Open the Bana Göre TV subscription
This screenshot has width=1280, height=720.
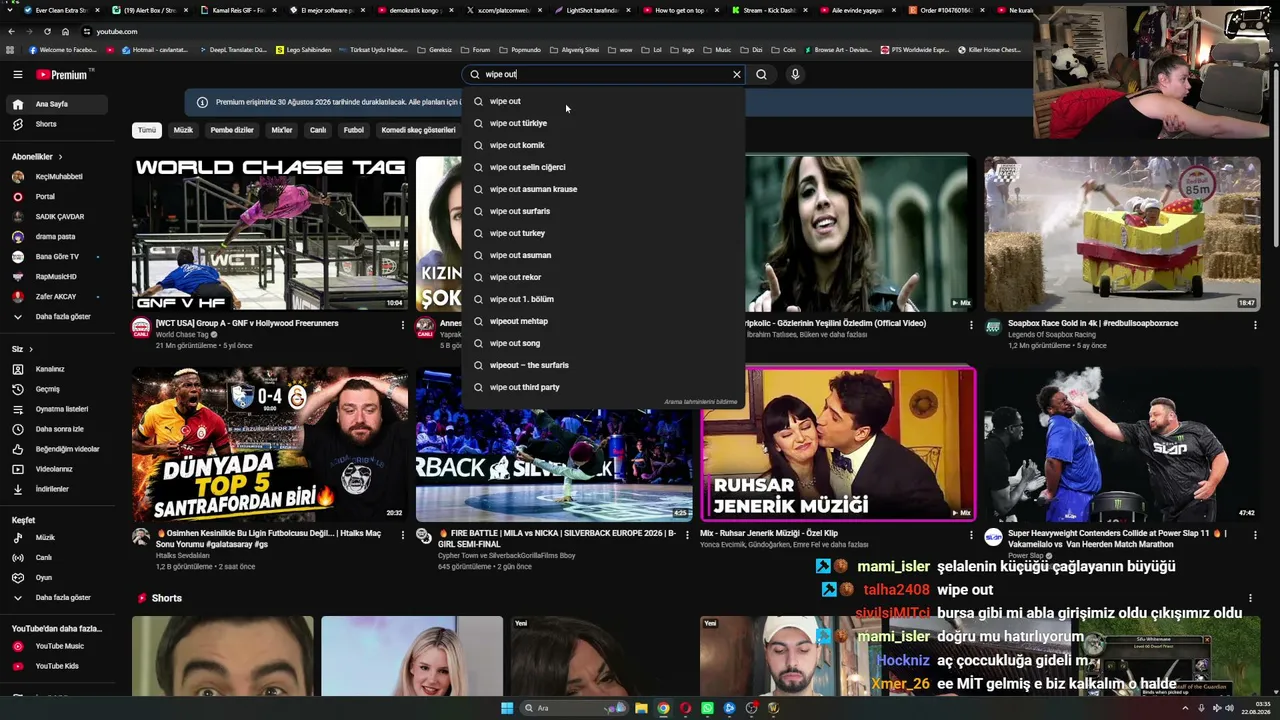coord(56,257)
